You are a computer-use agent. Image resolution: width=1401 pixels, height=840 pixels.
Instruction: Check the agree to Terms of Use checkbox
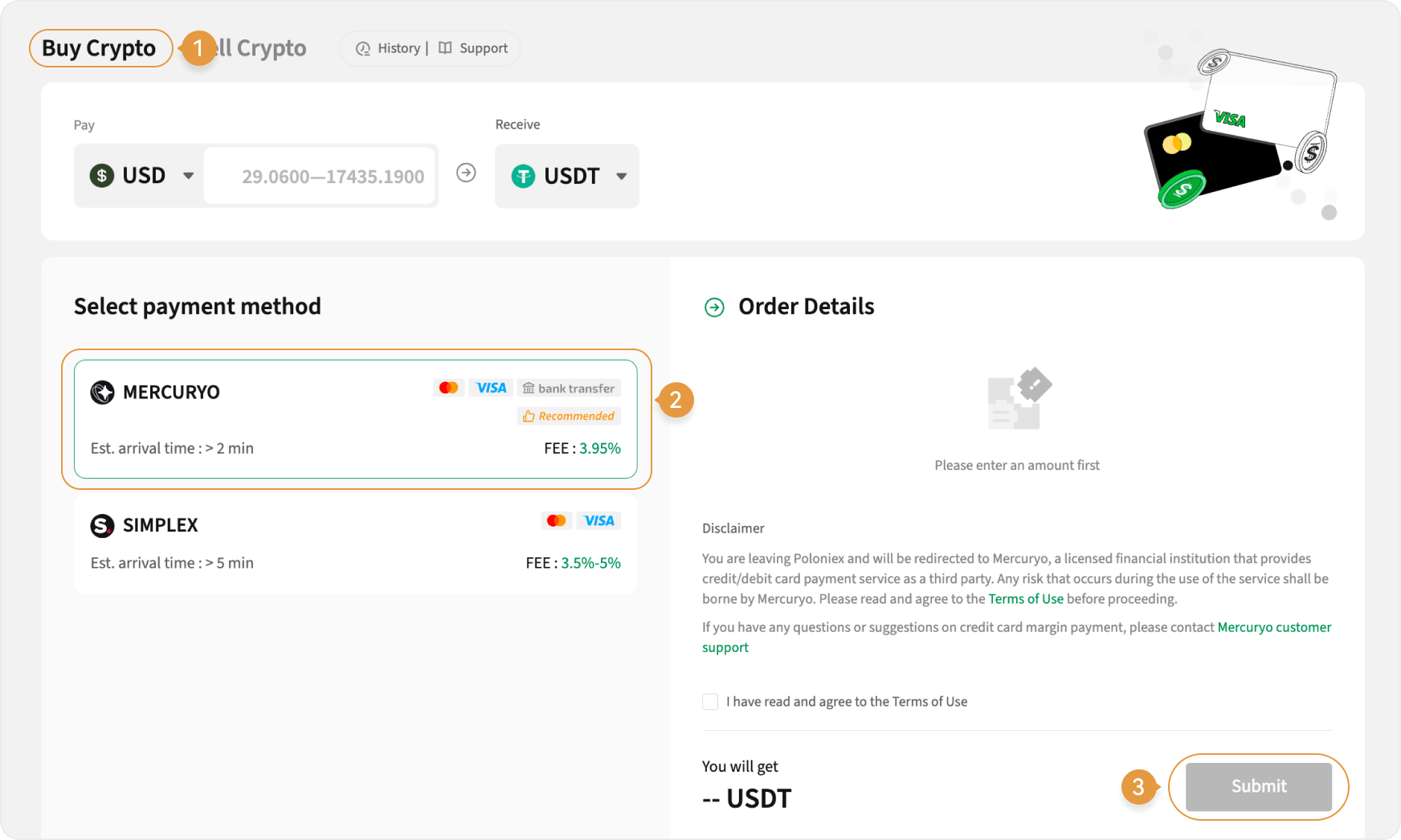tap(710, 702)
